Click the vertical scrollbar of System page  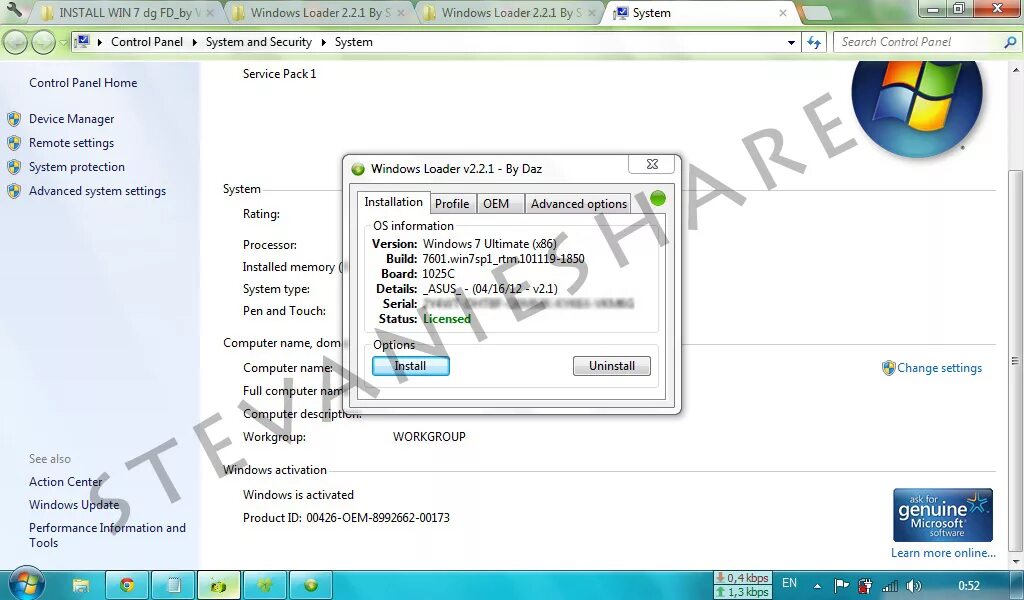[x=1014, y=360]
